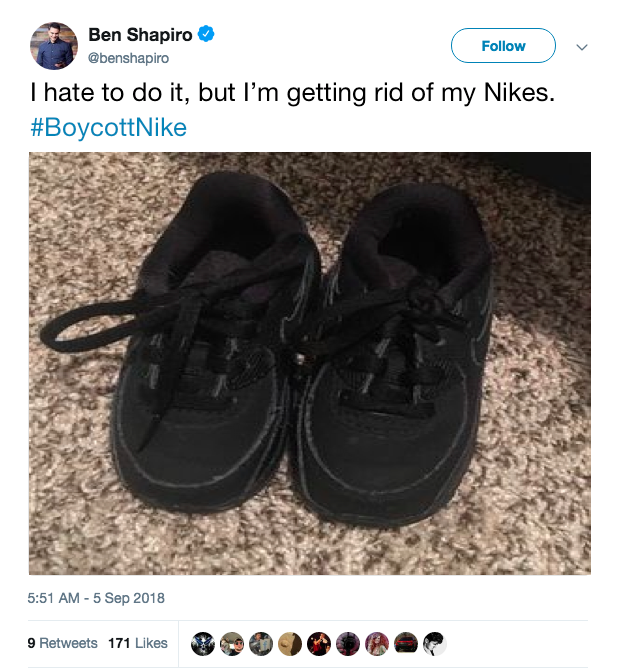View the 9 Retweets list
620x671 pixels.
click(63, 643)
